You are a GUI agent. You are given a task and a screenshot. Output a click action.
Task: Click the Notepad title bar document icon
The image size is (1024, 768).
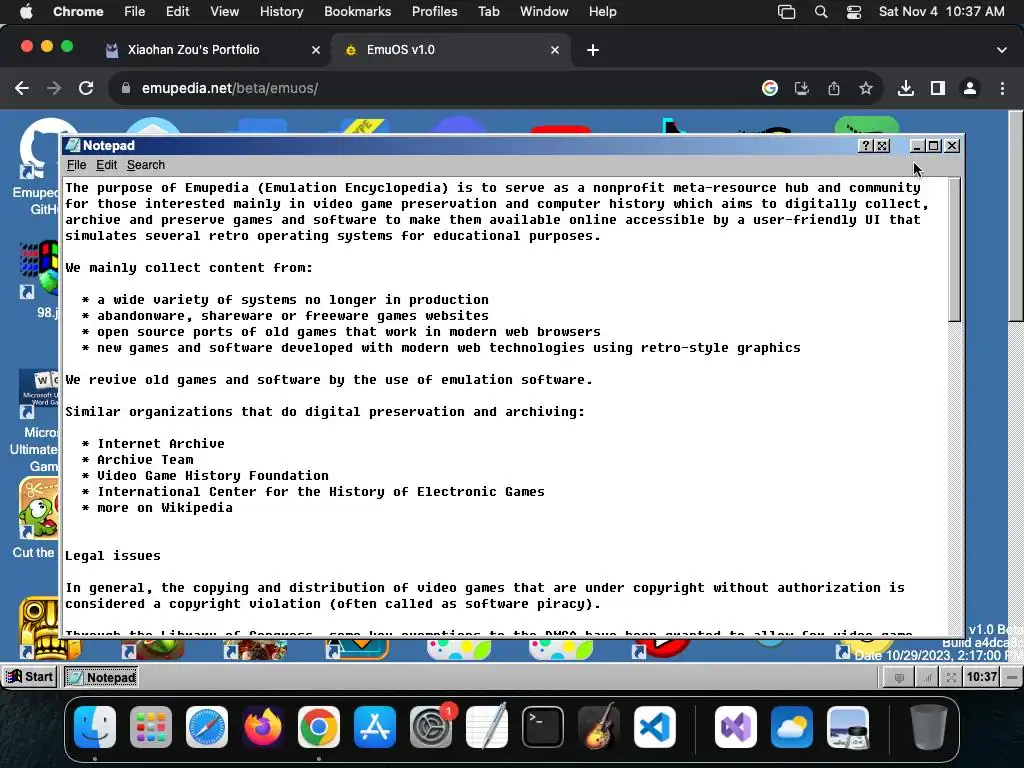click(72, 145)
